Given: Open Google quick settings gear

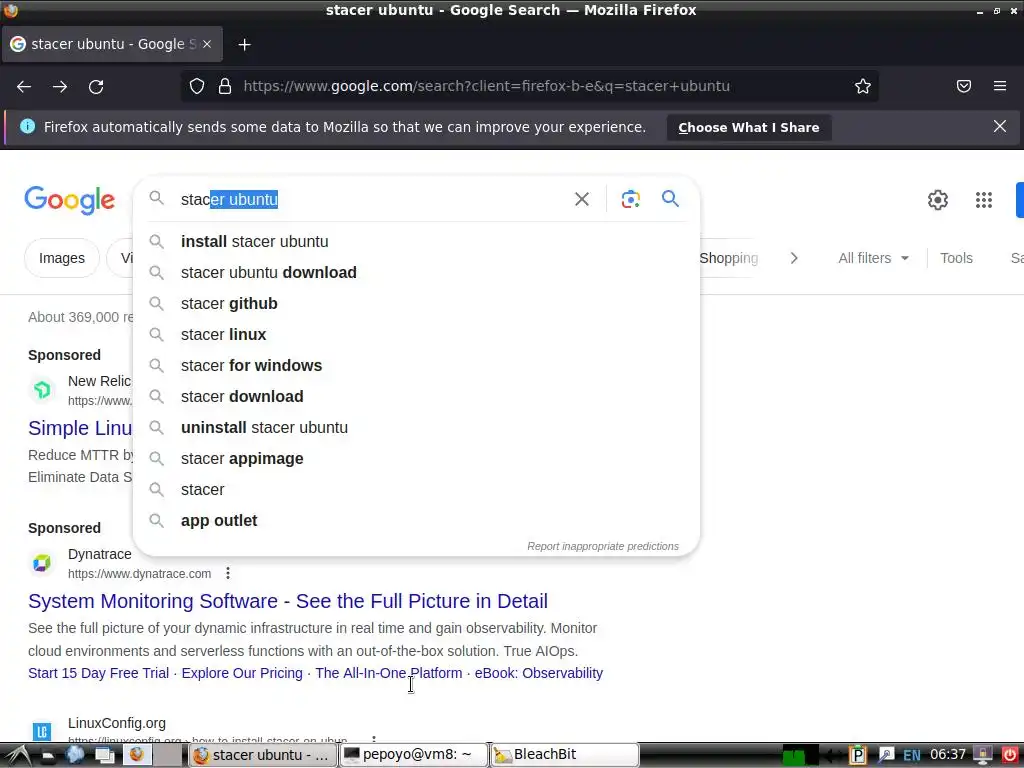Looking at the screenshot, I should click(938, 200).
